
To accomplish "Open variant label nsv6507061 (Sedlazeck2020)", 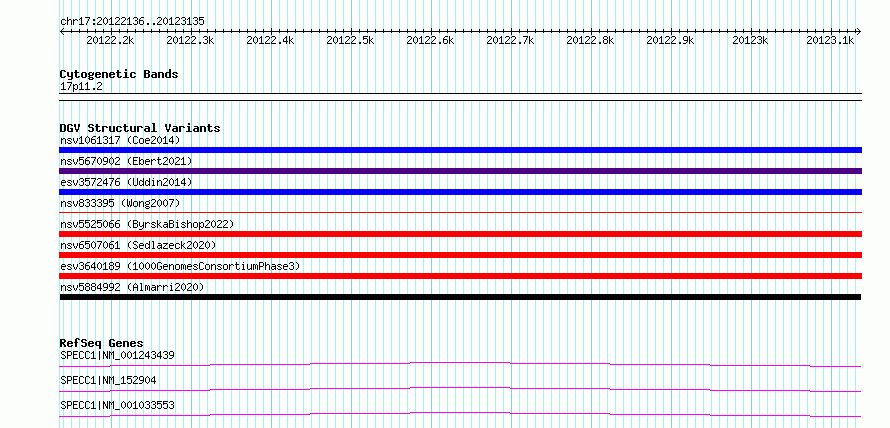I will (x=138, y=245).
